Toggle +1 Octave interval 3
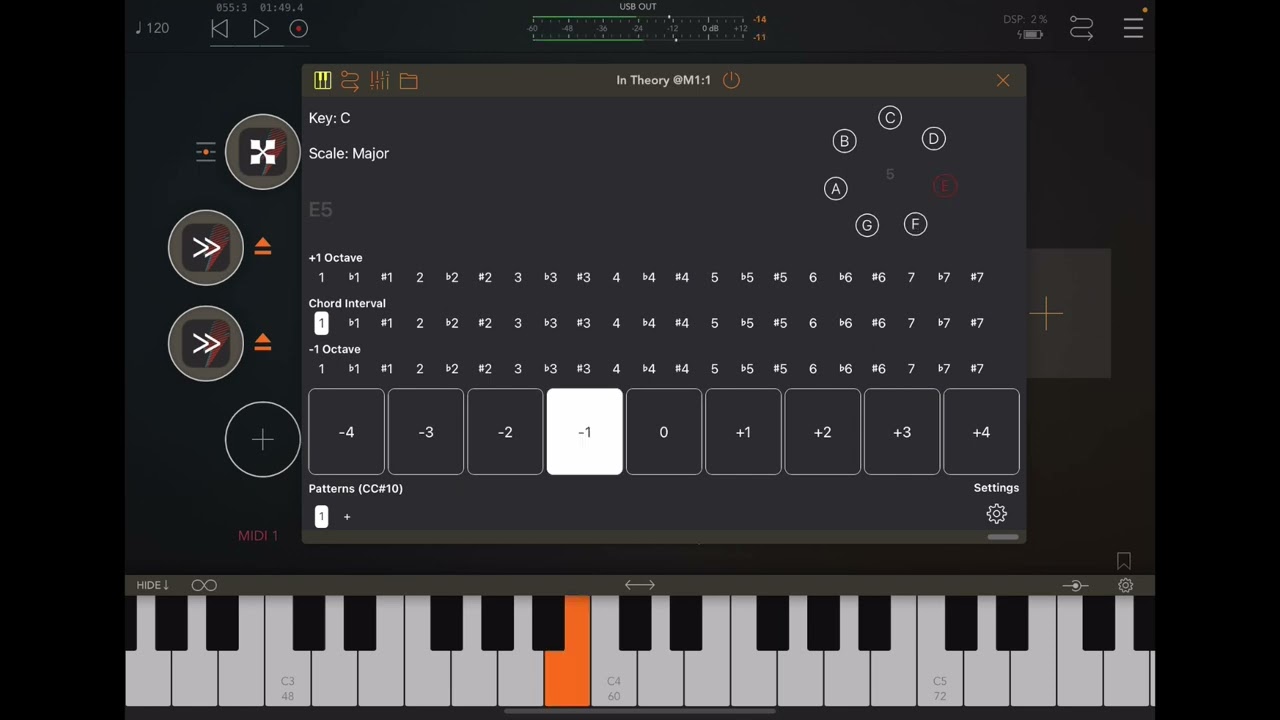 (x=518, y=277)
